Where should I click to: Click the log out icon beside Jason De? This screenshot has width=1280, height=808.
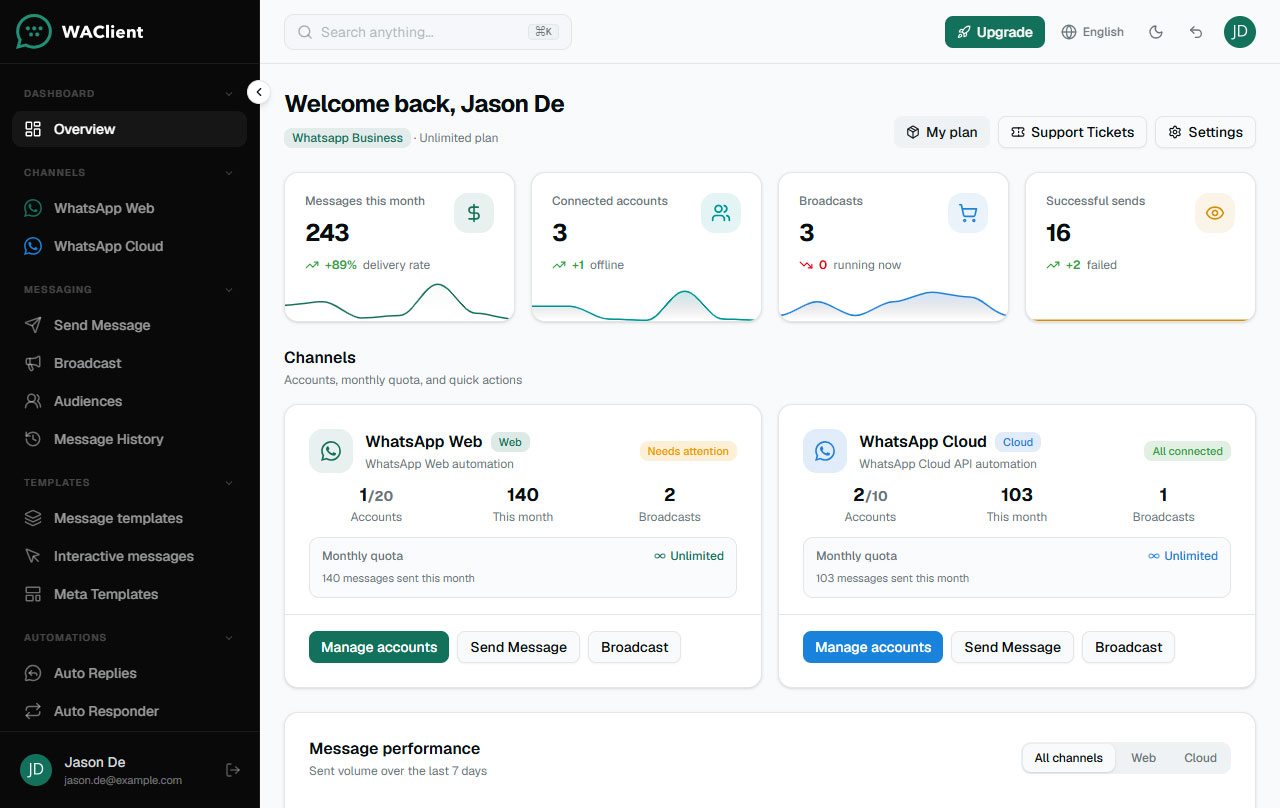click(233, 770)
